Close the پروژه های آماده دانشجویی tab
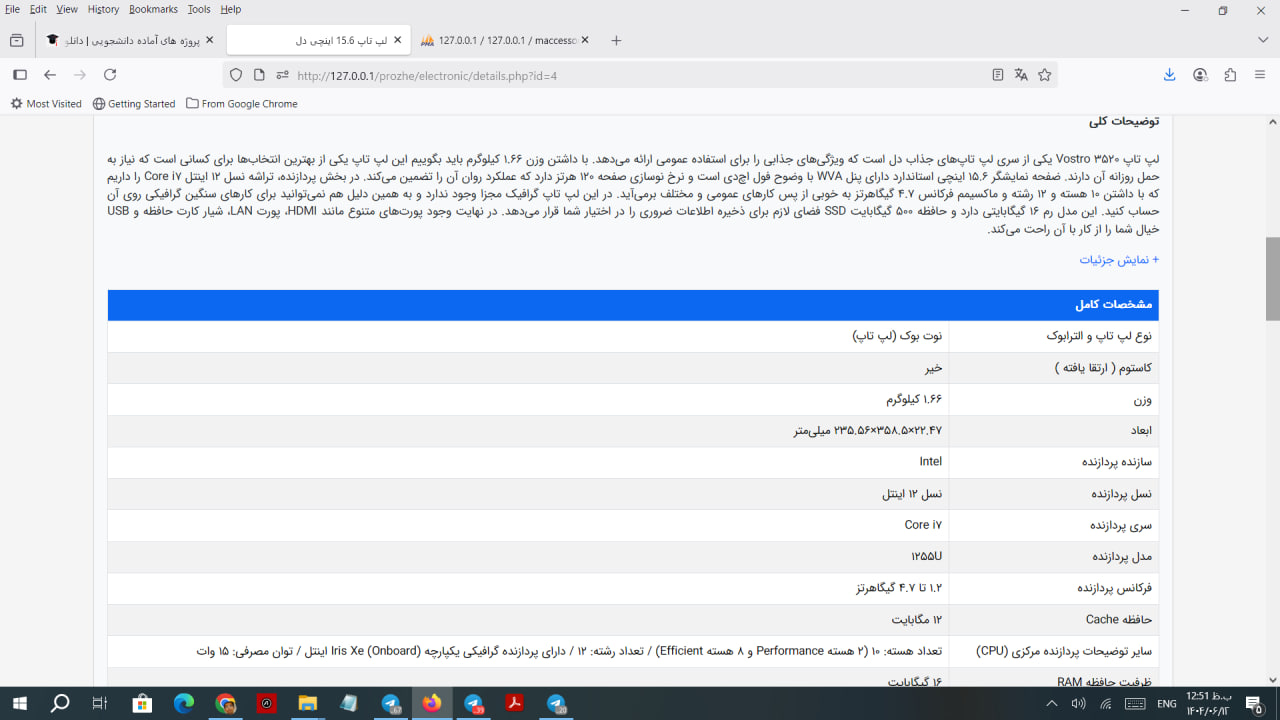 pyautogui.click(x=209, y=40)
